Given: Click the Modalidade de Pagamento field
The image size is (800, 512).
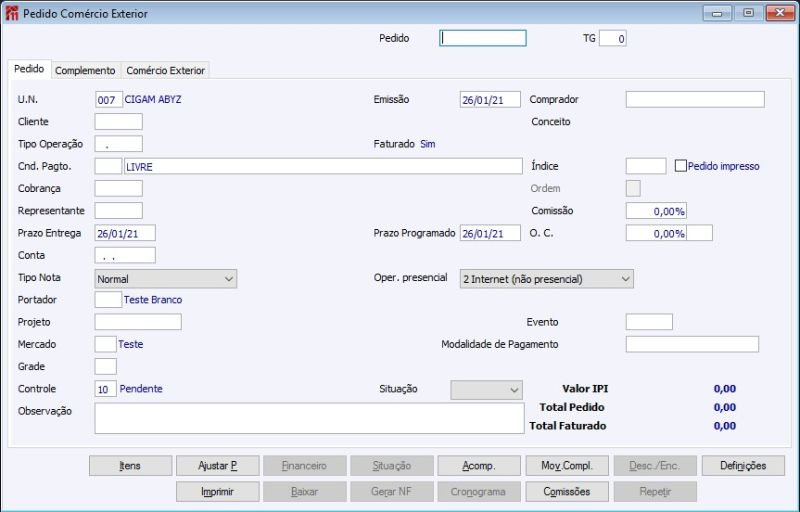Looking at the screenshot, I should [692, 344].
